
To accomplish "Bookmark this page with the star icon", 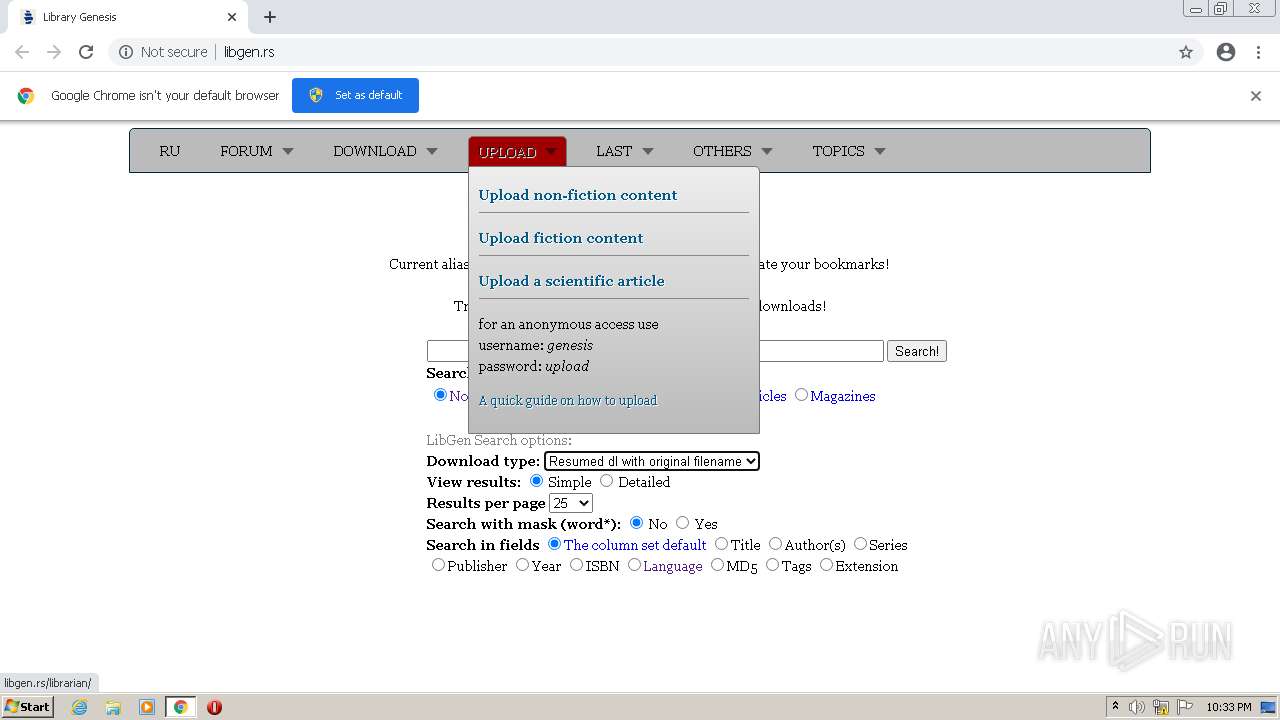I will pos(1186,52).
